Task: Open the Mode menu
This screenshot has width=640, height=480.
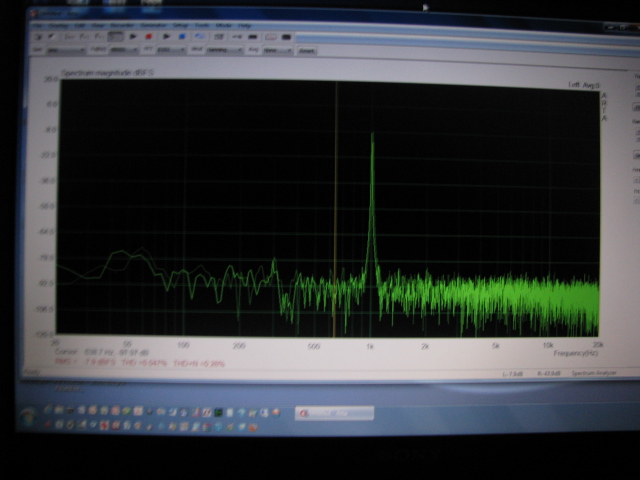Action: click(x=223, y=25)
